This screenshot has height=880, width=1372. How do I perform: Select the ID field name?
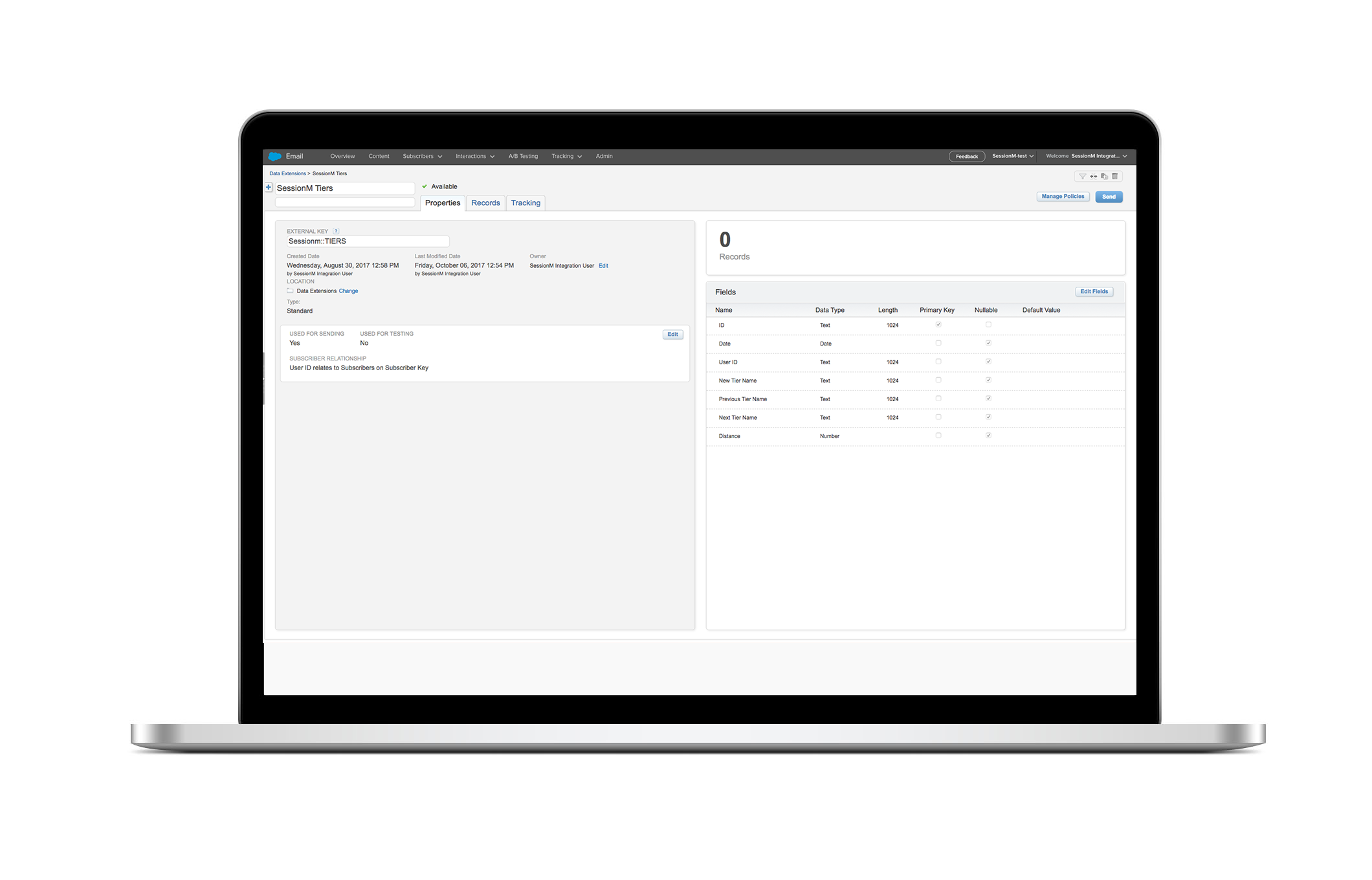(x=722, y=325)
